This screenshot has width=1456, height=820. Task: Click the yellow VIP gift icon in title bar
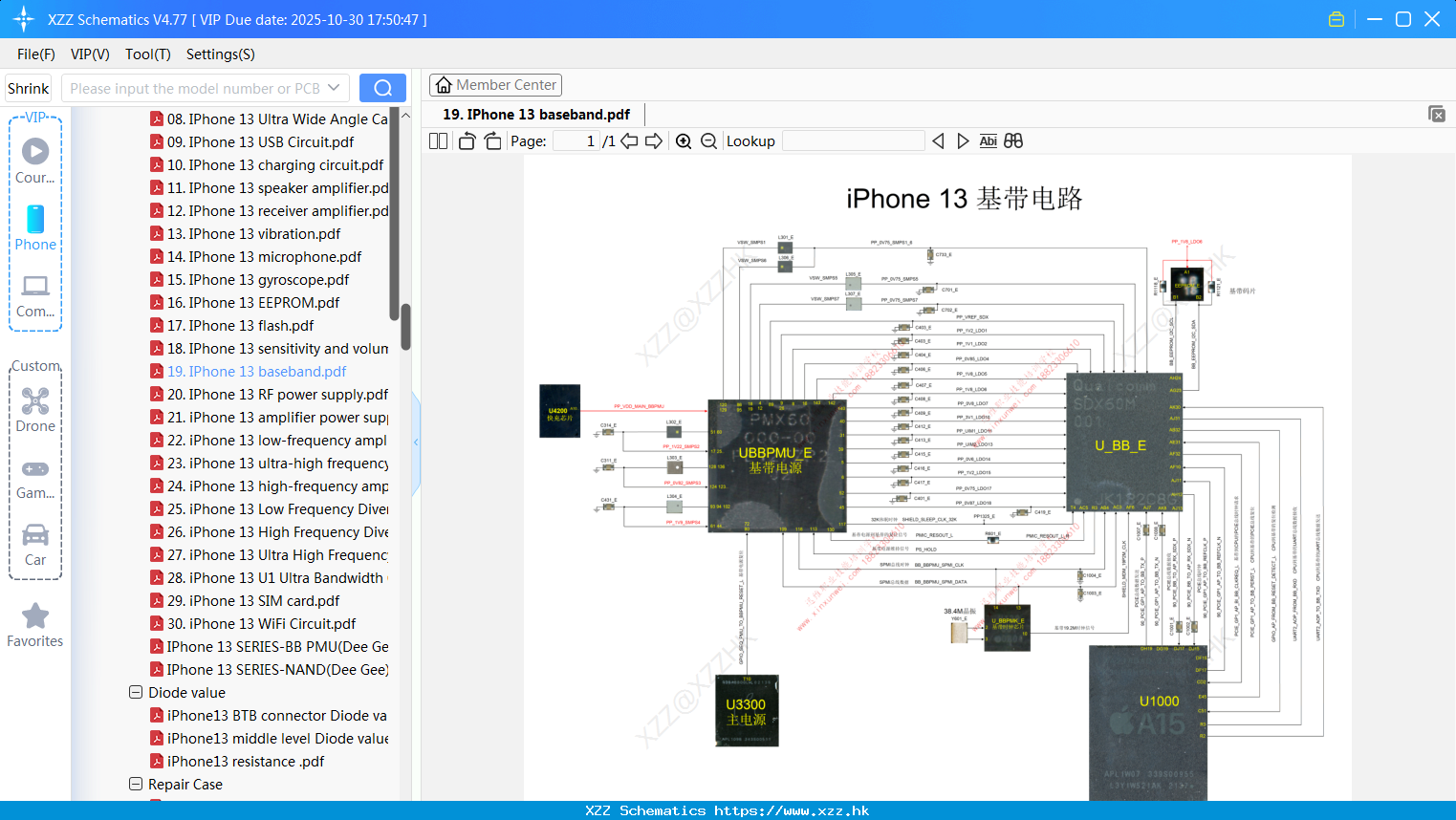[1336, 19]
